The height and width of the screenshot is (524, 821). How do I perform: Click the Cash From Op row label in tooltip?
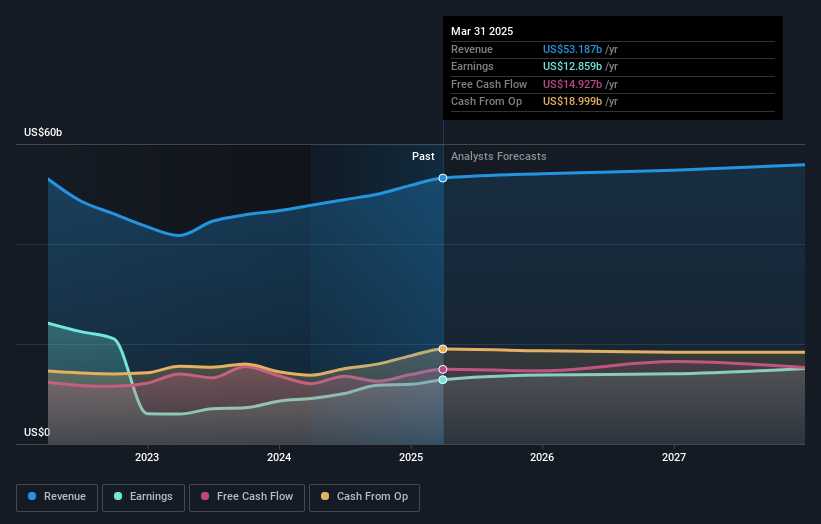486,102
